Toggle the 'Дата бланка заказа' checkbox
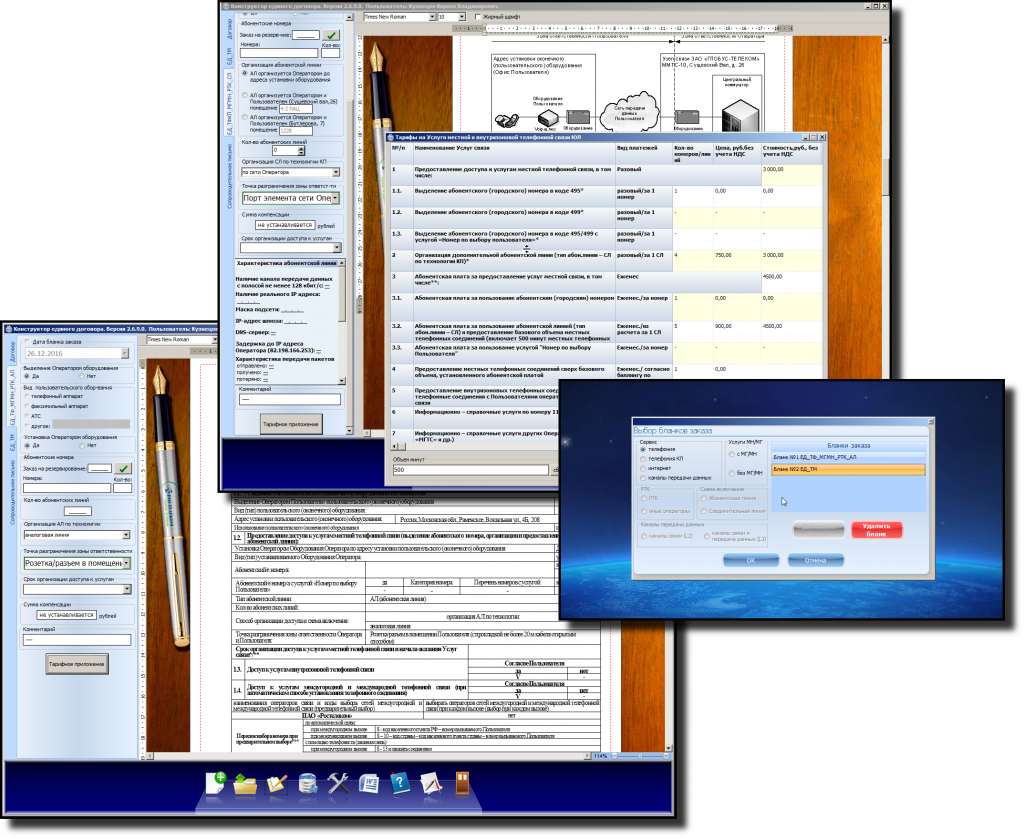Screen dimensions: 1024x838 (x=27, y=342)
